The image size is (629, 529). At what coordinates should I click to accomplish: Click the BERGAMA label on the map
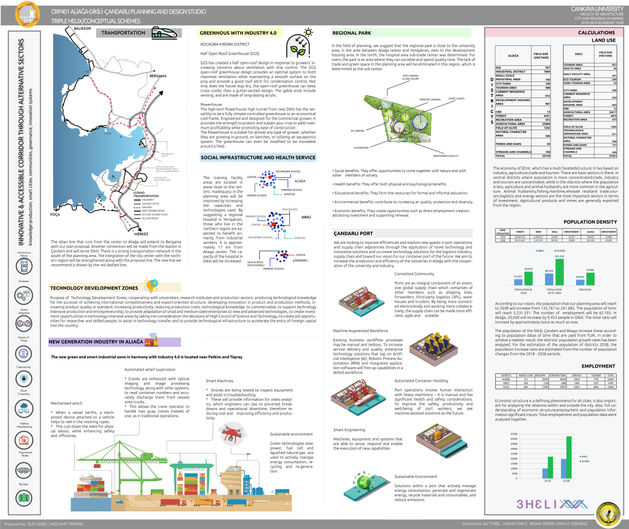[x=158, y=76]
